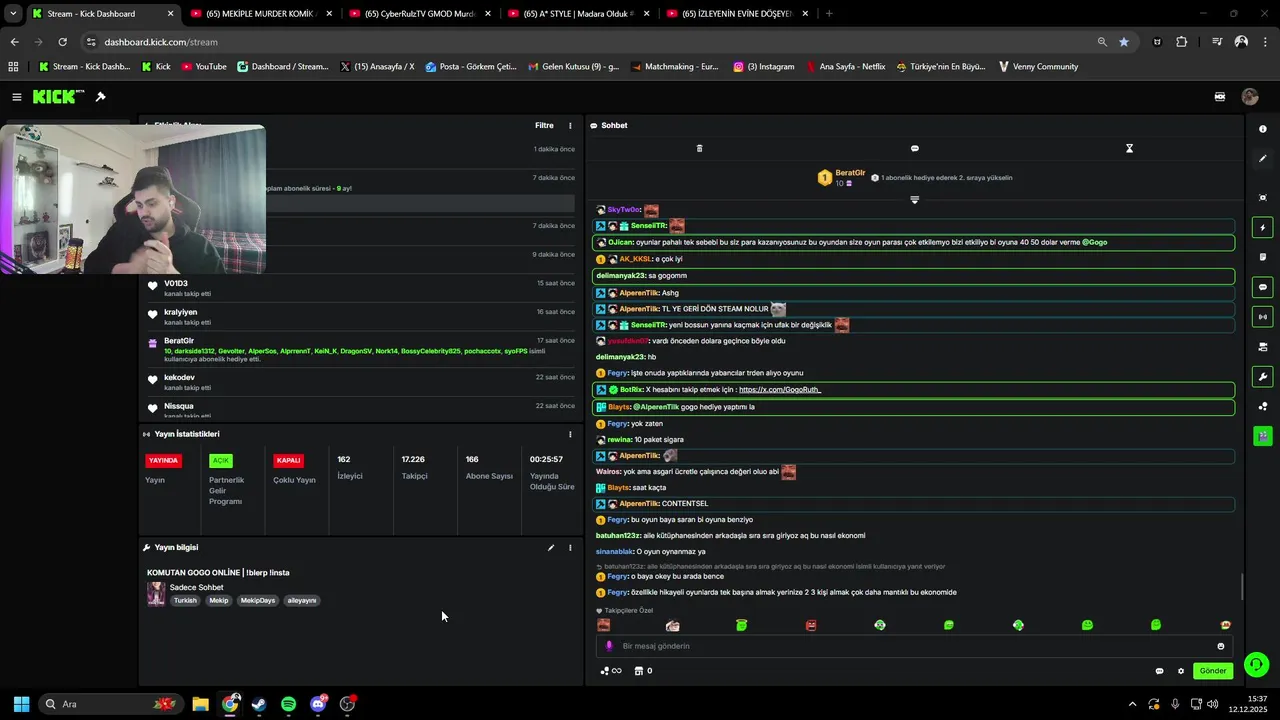1280x720 pixels.
Task: Toggle the chat bubble panel in right sidebar
Action: tap(1263, 287)
